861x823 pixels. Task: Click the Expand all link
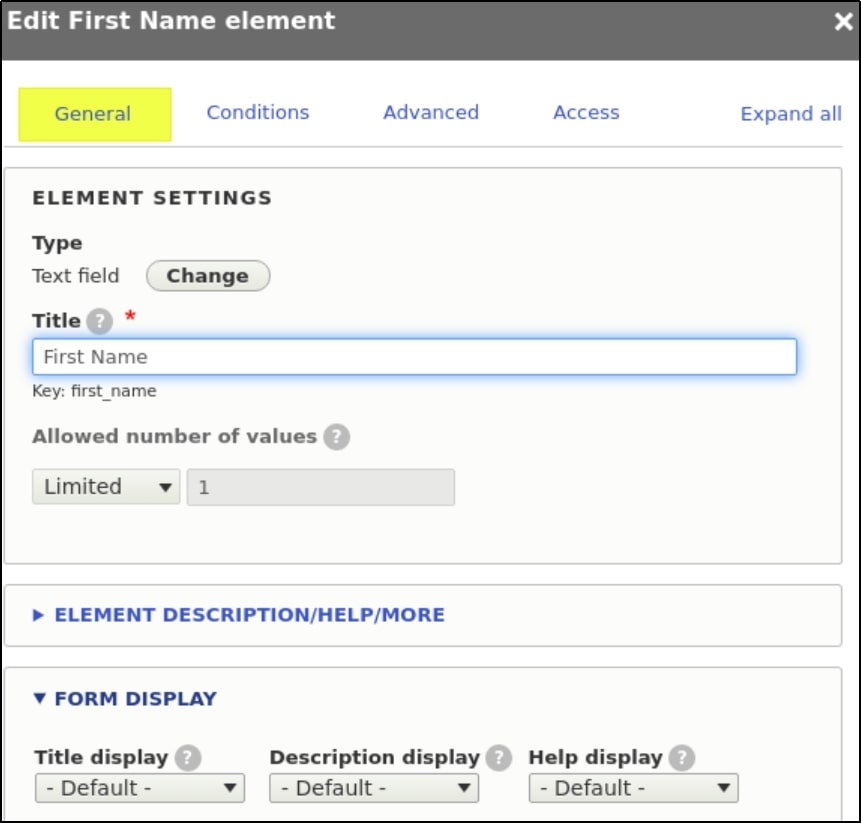point(790,114)
